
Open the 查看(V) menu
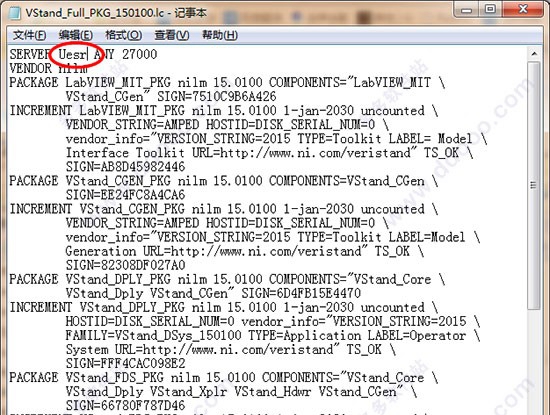(x=172, y=35)
